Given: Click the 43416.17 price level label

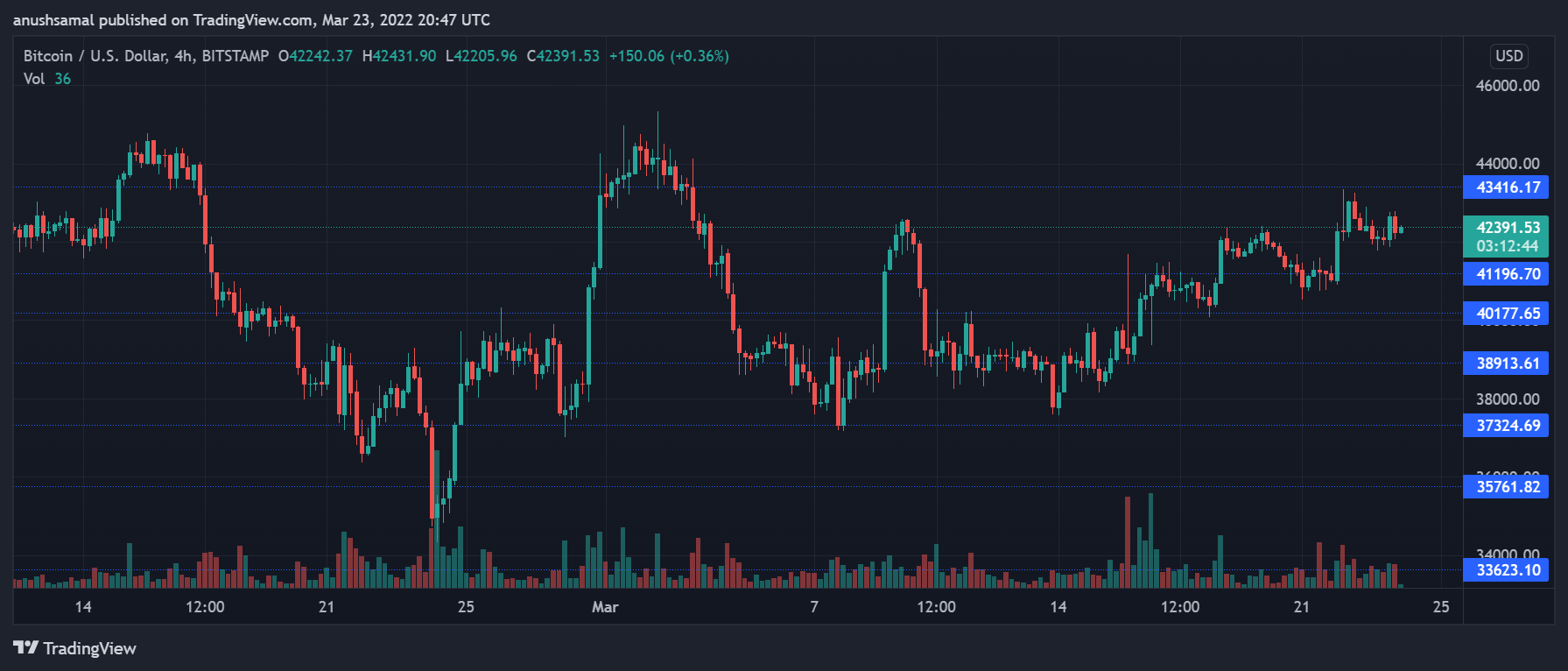Looking at the screenshot, I should (1506, 187).
